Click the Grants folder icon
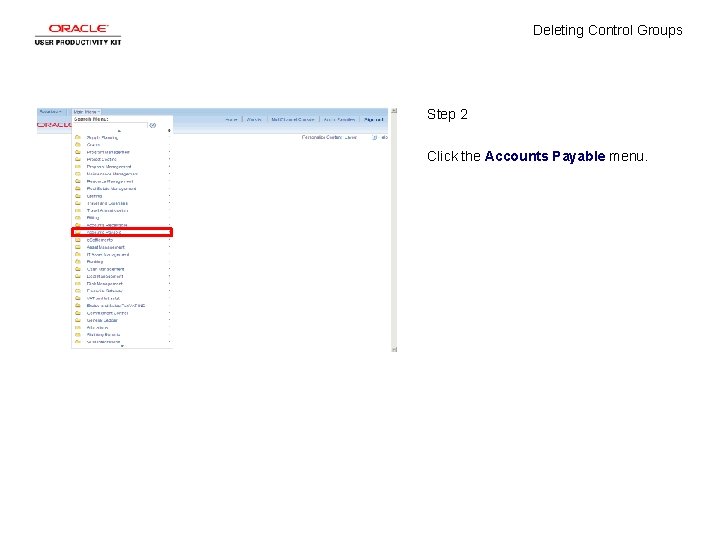 78,145
